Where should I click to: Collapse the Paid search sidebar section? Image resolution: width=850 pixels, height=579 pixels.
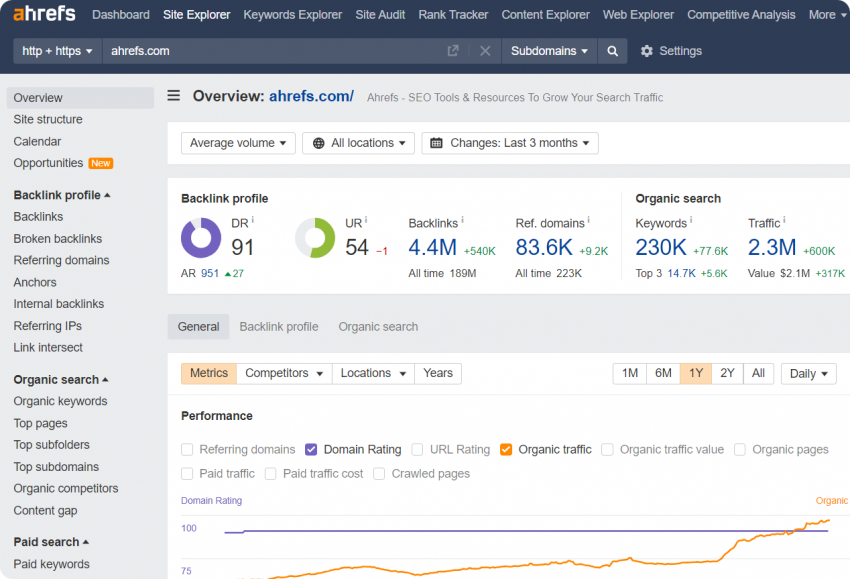coord(51,542)
